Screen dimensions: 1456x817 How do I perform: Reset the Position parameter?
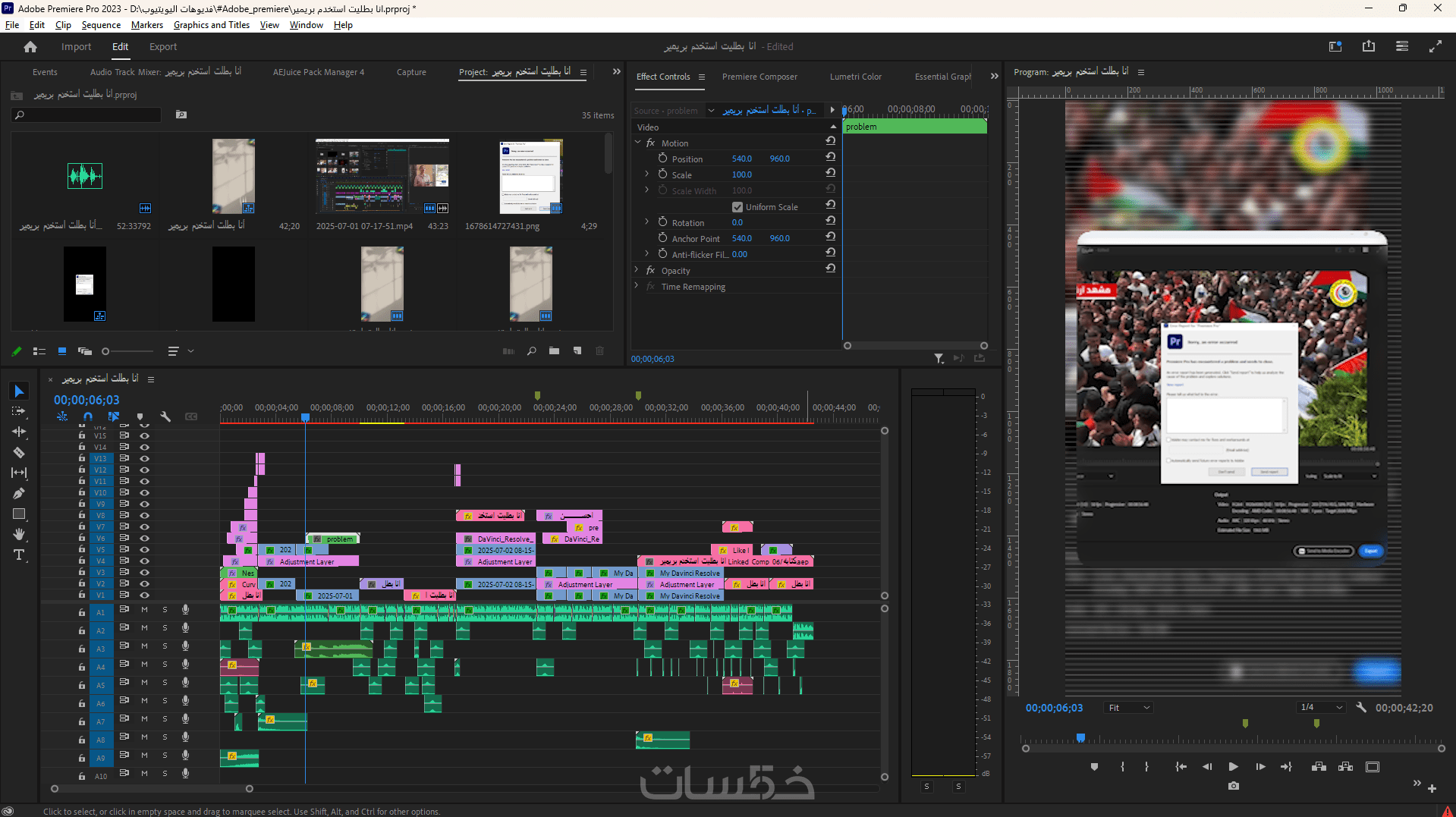(831, 157)
